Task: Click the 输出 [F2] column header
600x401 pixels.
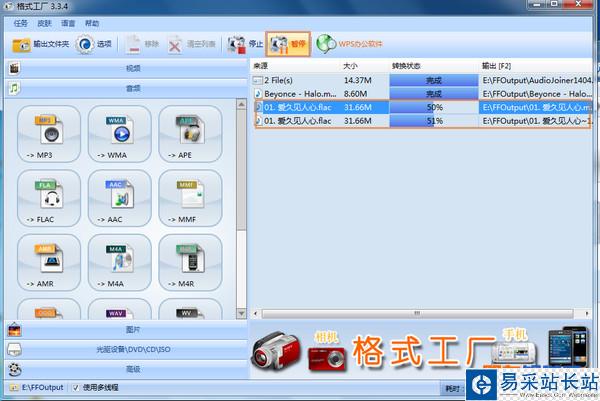Action: 536,66
